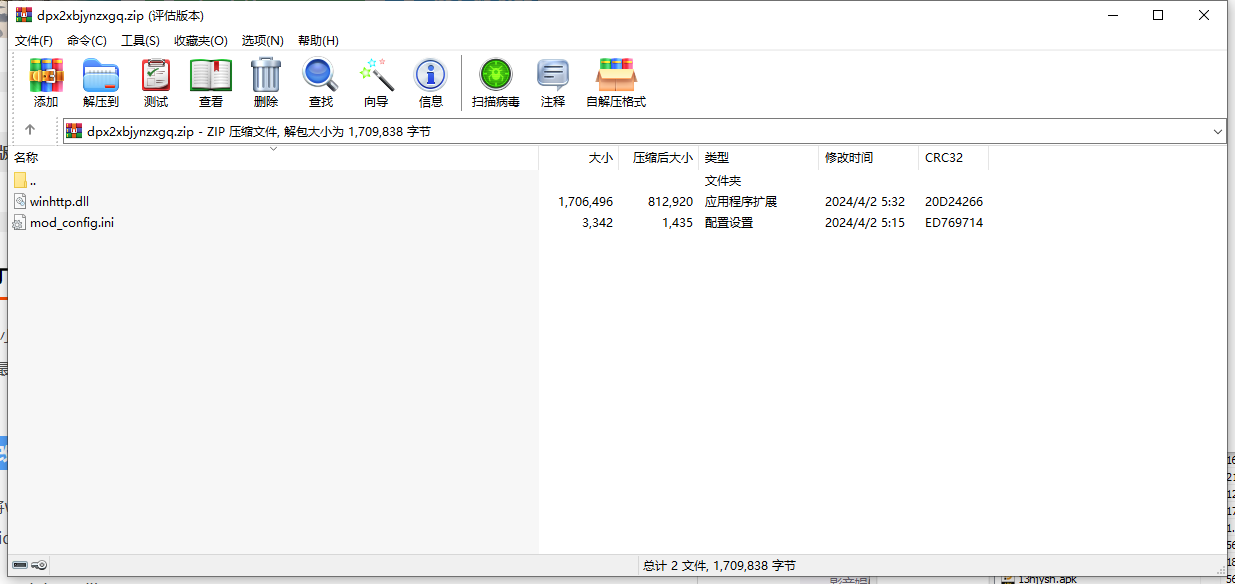
Task: Click size value 1,706,496
Action: (x=585, y=201)
